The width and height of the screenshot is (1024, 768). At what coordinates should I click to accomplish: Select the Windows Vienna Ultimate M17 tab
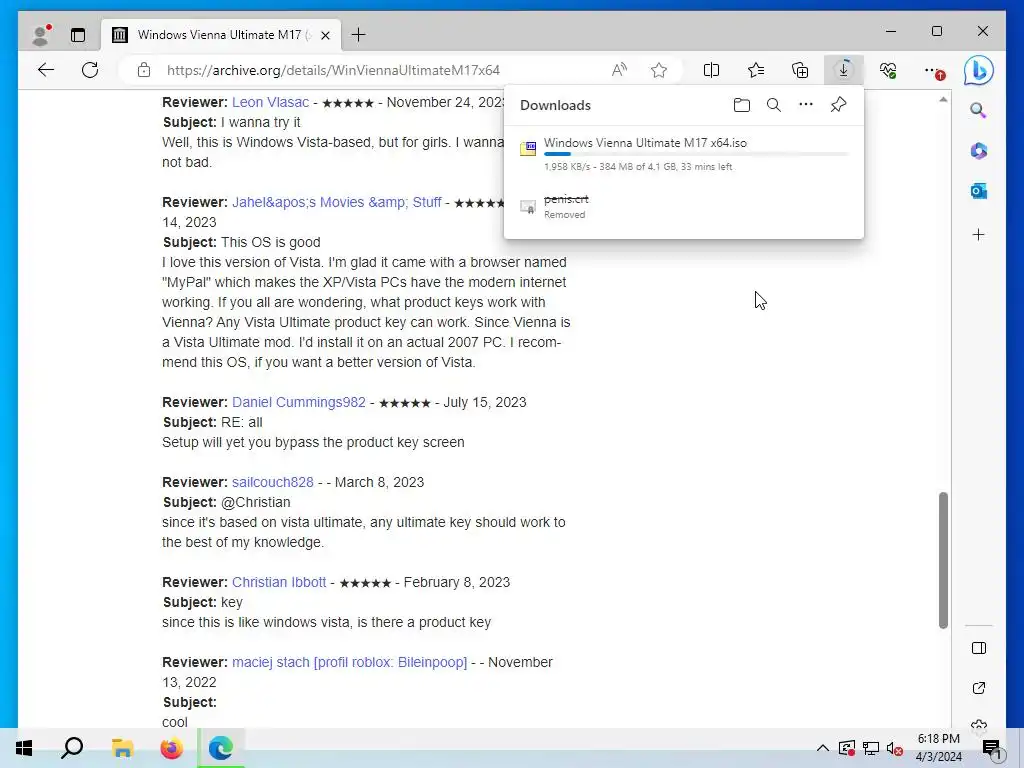point(221,35)
